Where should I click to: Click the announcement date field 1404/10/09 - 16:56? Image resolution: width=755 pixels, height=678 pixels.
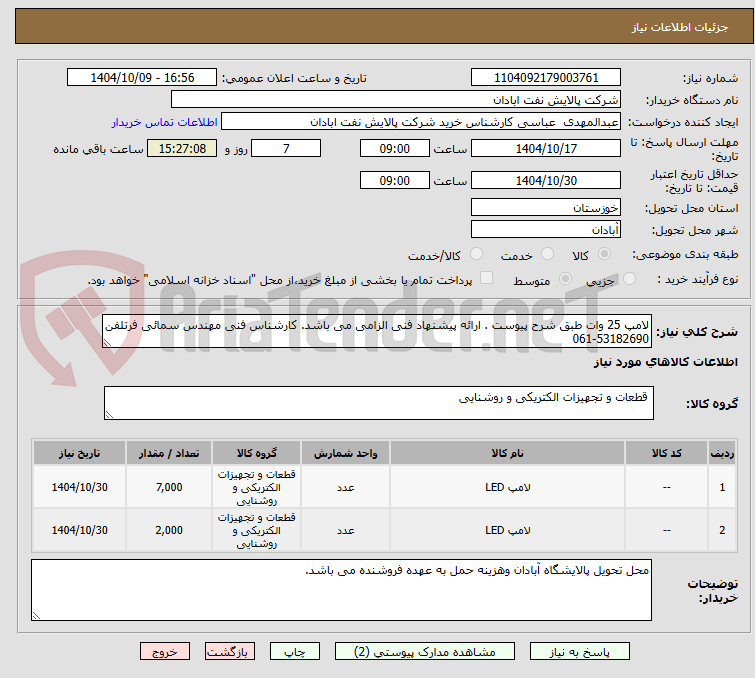pyautogui.click(x=142, y=78)
